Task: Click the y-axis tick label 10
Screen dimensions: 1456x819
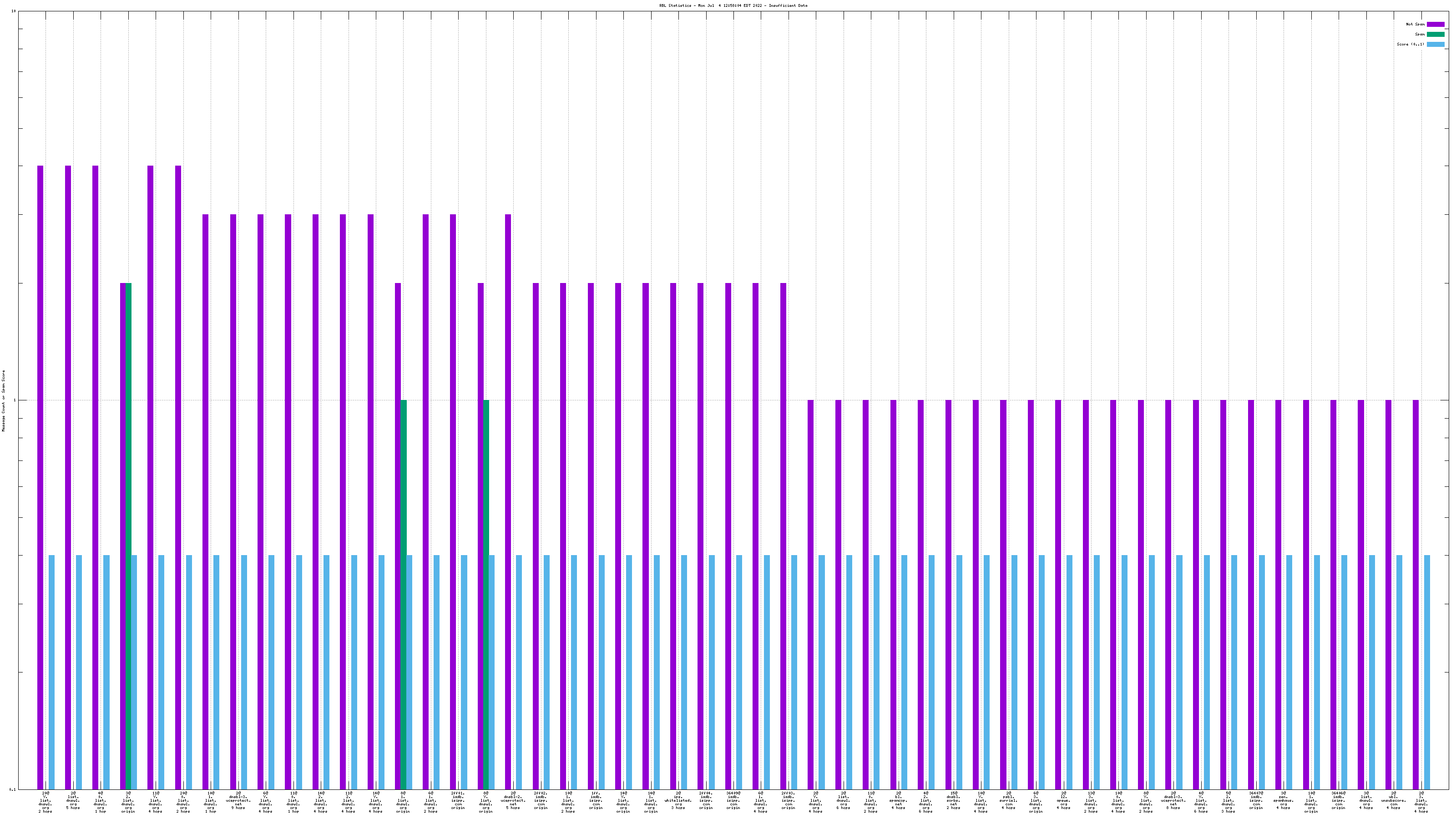Action: click(14, 11)
